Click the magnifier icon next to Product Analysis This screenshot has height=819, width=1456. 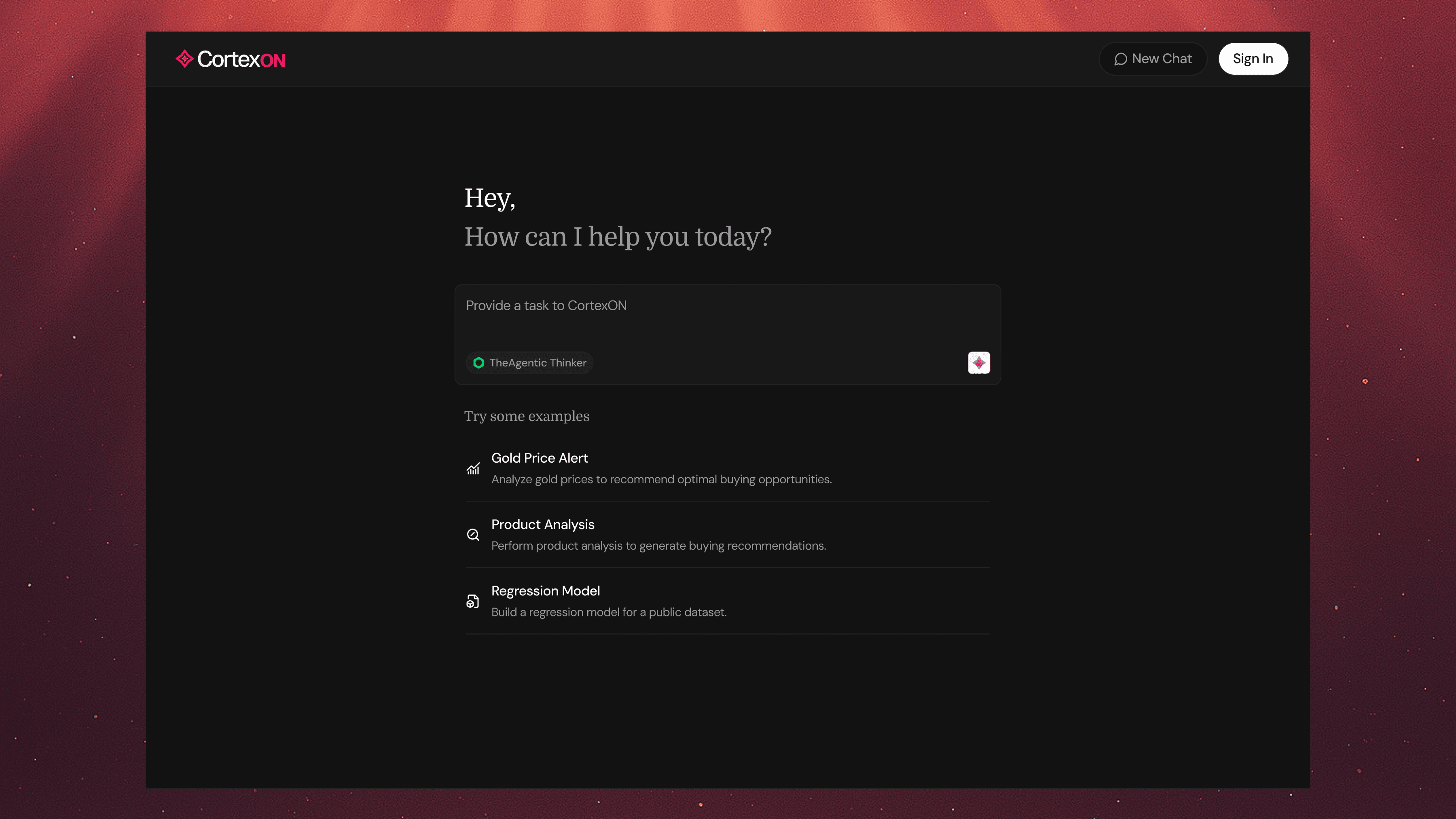473,535
